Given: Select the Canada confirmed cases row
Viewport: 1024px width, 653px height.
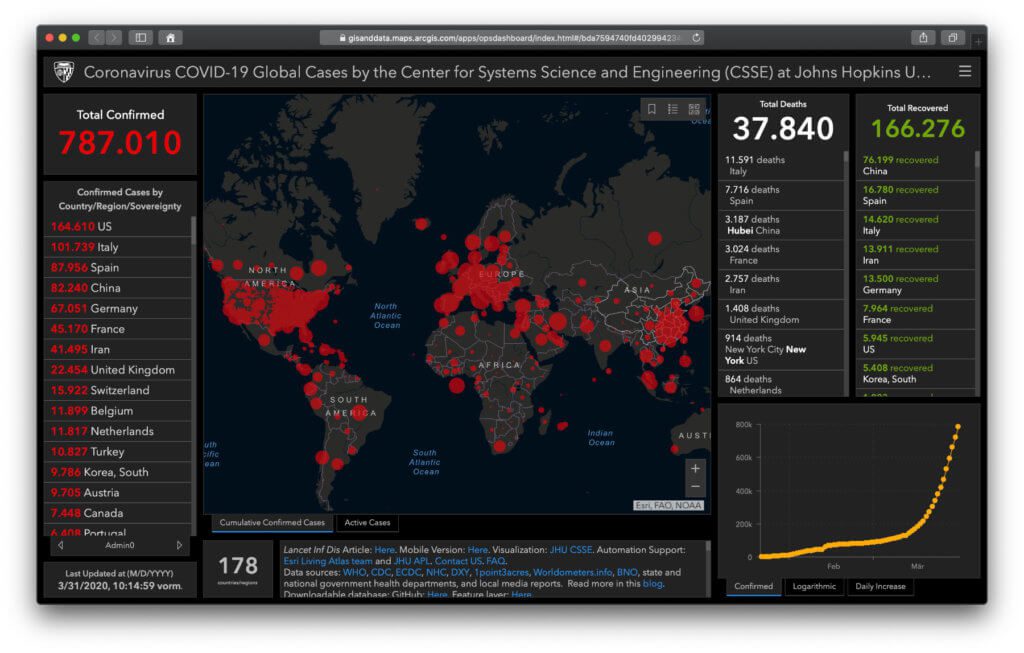Looking at the screenshot, I should 118,513.
